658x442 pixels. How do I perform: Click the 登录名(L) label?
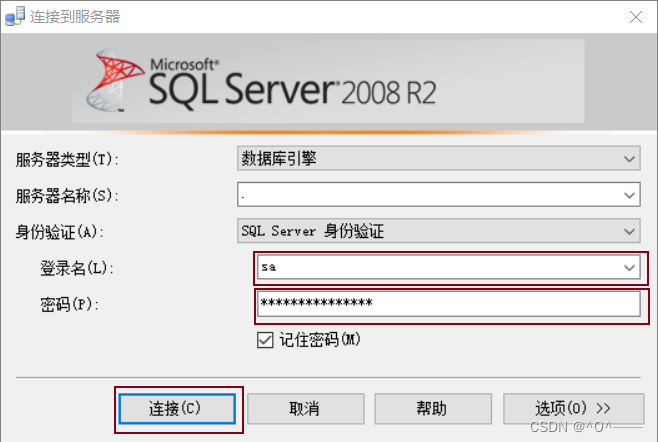pyautogui.click(x=77, y=268)
